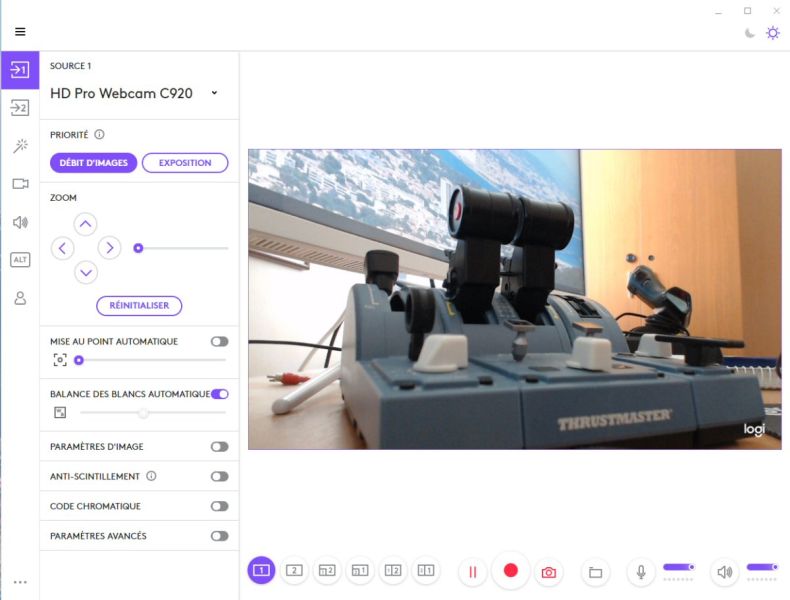Take a snapshot with the camera icon
Screen dimensions: 790x600
click(x=549, y=572)
